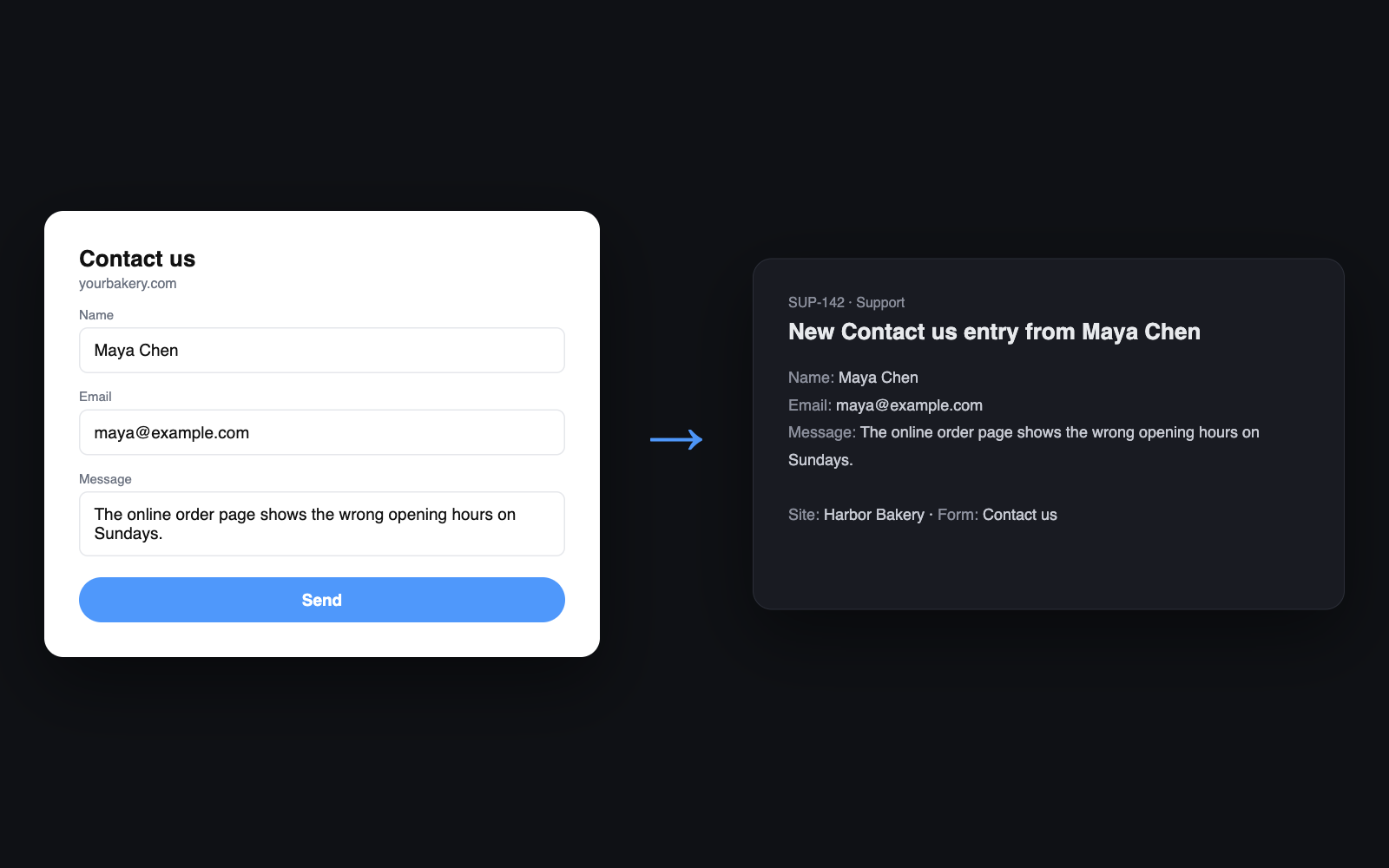Click the "Name" label above the first field
Screen dimensions: 1389x868
click(96, 315)
